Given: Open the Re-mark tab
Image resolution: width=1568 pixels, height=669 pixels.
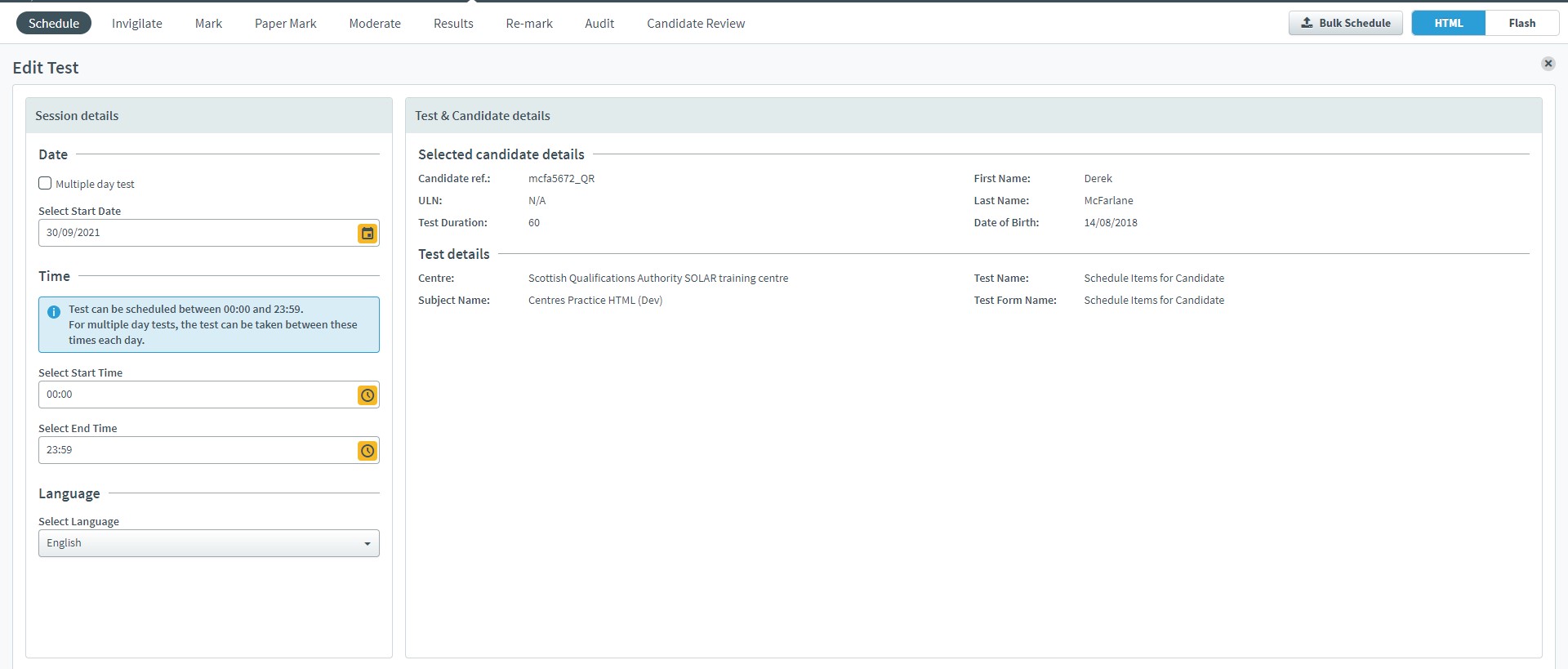Looking at the screenshot, I should tap(529, 23).
